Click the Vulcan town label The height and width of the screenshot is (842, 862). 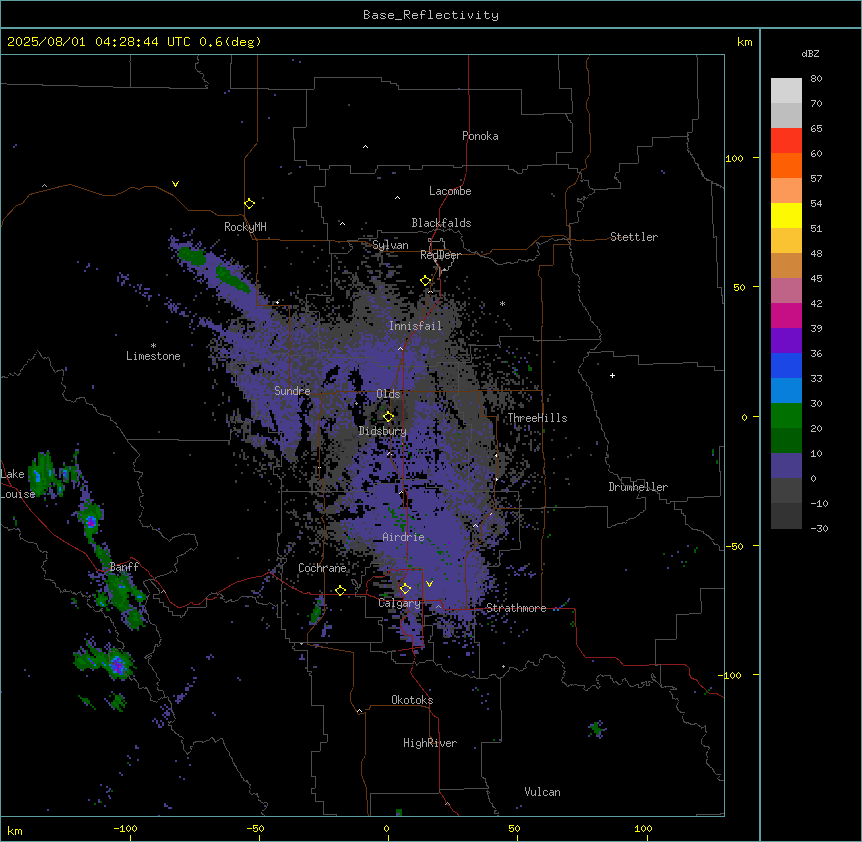[x=543, y=792]
